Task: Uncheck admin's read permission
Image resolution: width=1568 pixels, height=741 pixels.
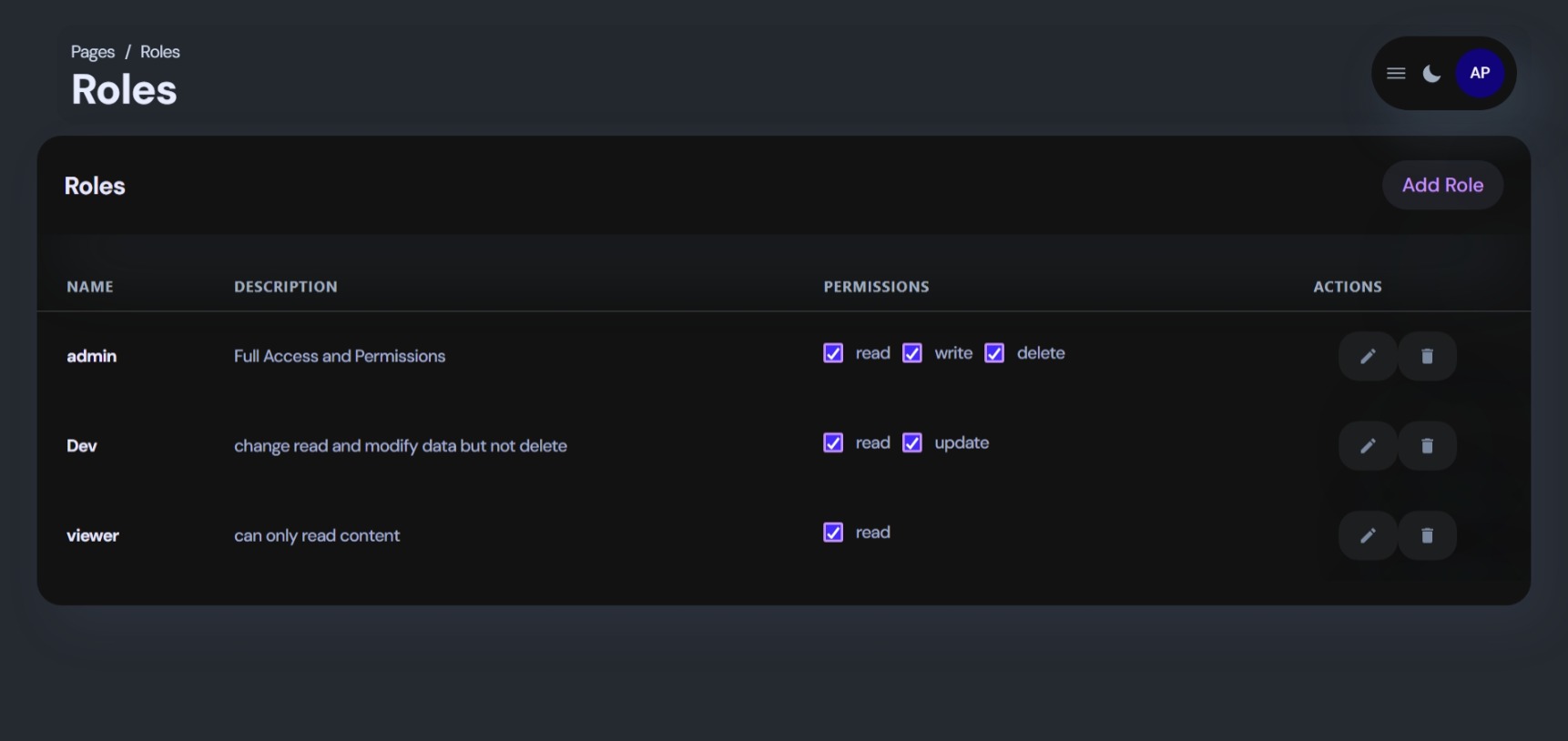Action: (x=833, y=353)
